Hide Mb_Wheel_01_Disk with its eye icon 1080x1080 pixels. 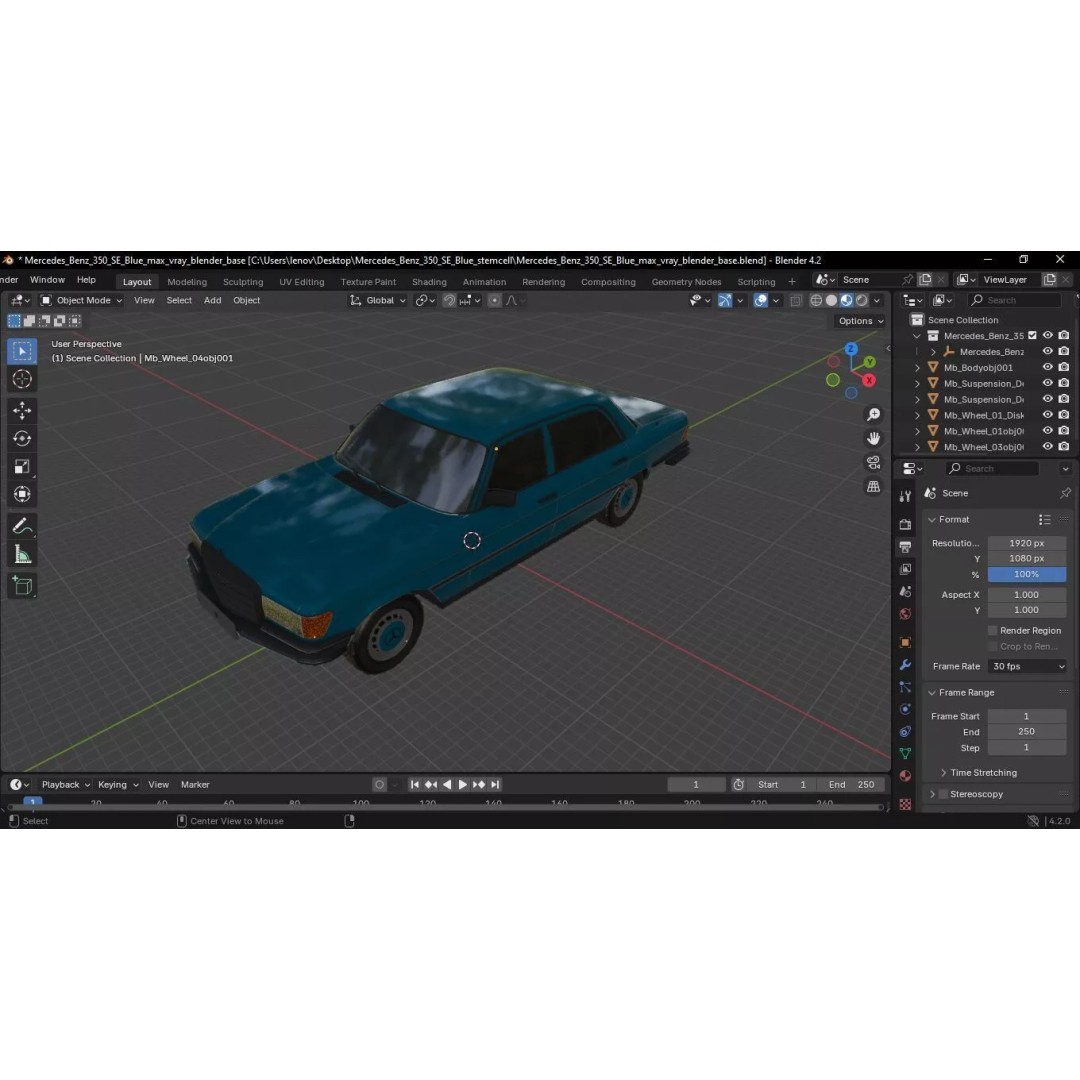[1048, 415]
